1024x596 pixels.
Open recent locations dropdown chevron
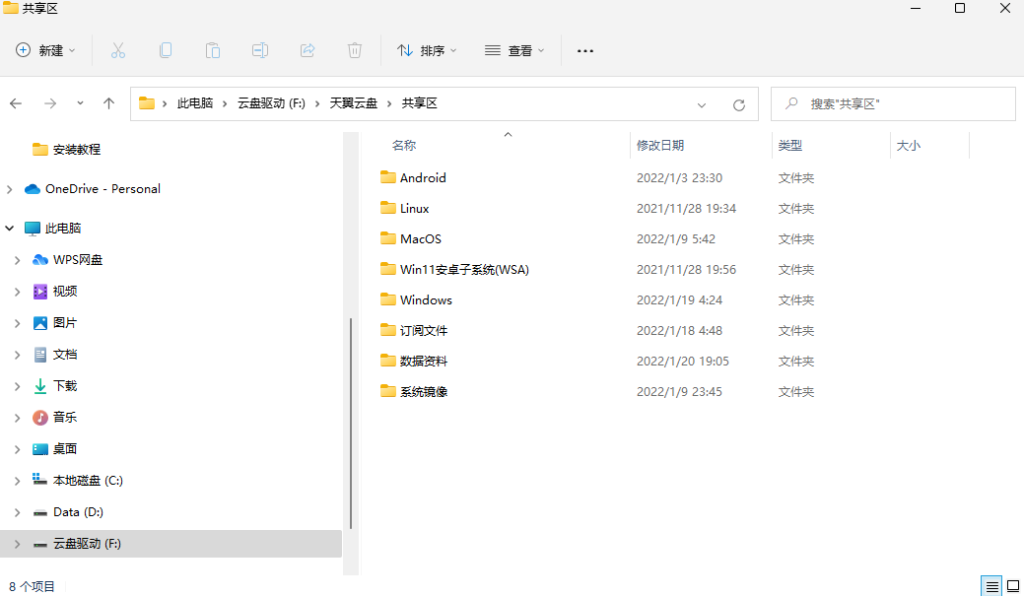click(x=80, y=103)
